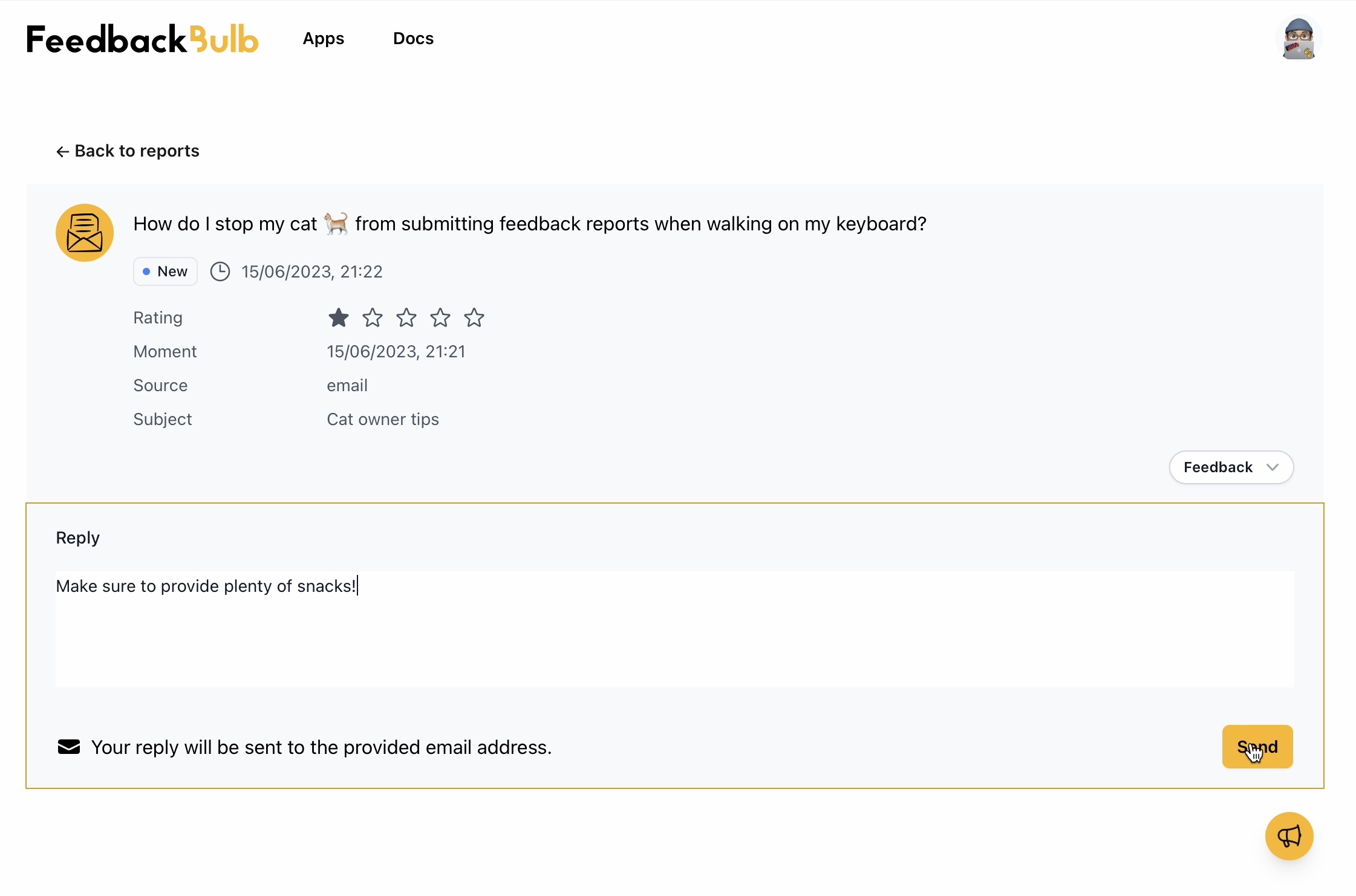1356x896 pixels.
Task: Click the first filled rating star
Action: point(339,317)
